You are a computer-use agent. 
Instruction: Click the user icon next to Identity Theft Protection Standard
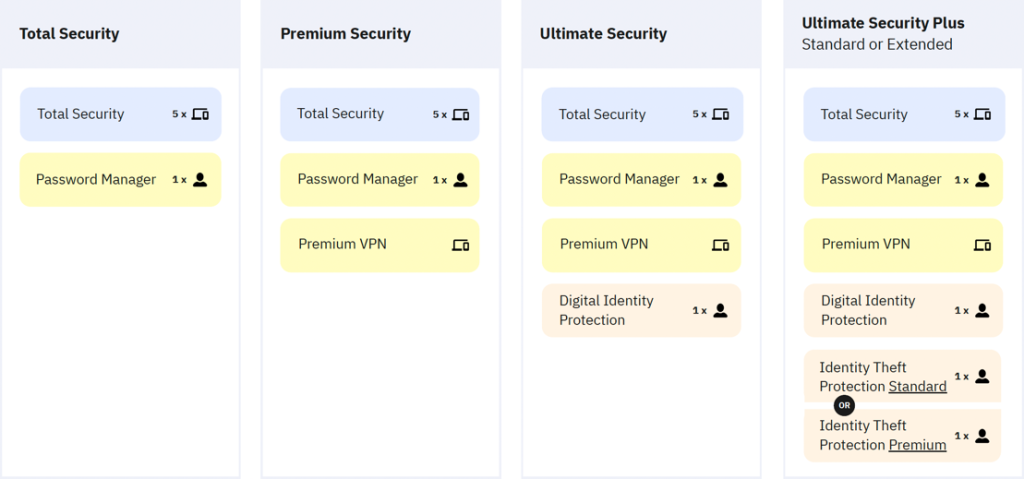pyautogui.click(x=982, y=376)
